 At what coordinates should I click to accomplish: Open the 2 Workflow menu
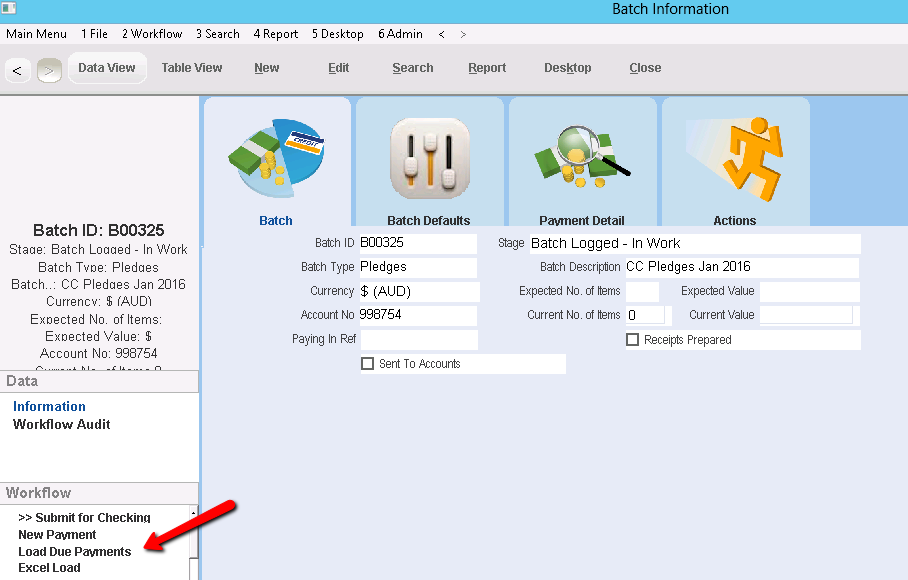152,34
